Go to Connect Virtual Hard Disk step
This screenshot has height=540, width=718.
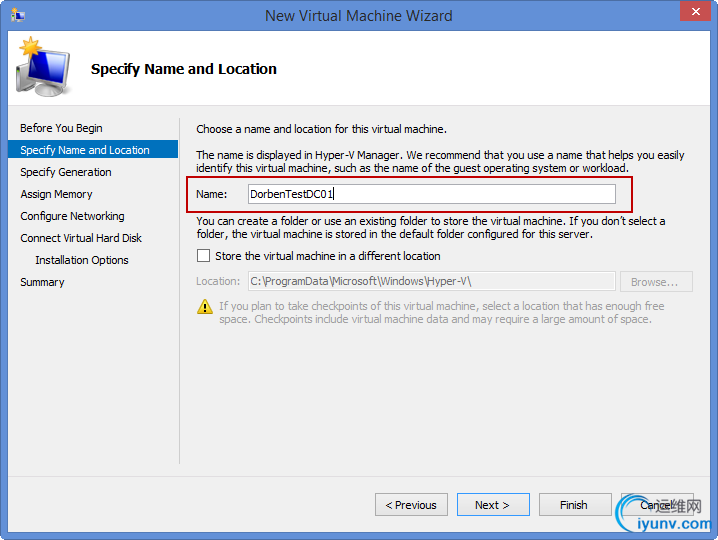(81, 238)
